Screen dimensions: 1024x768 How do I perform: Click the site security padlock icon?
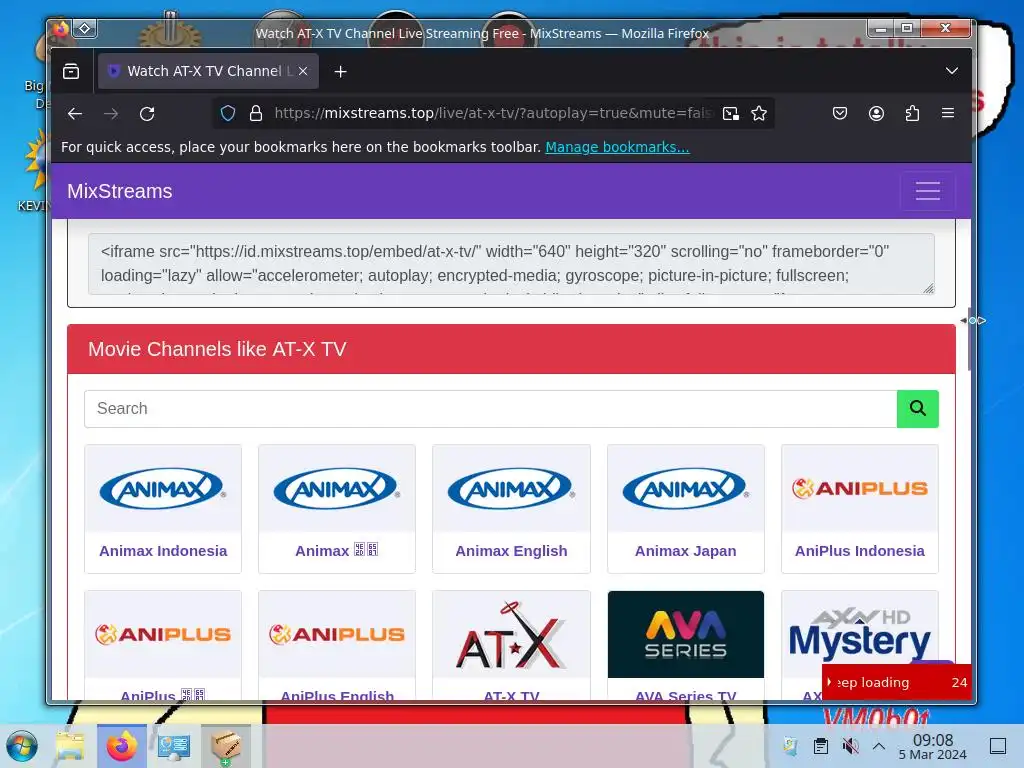click(256, 114)
